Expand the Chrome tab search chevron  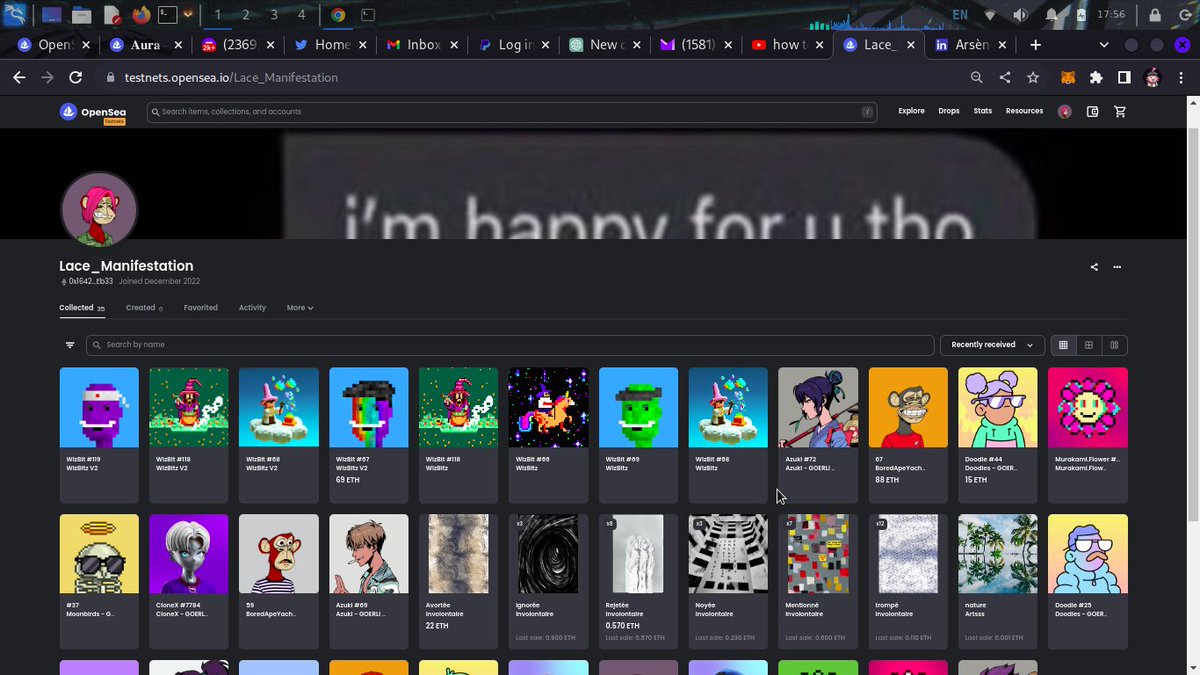[1104, 45]
